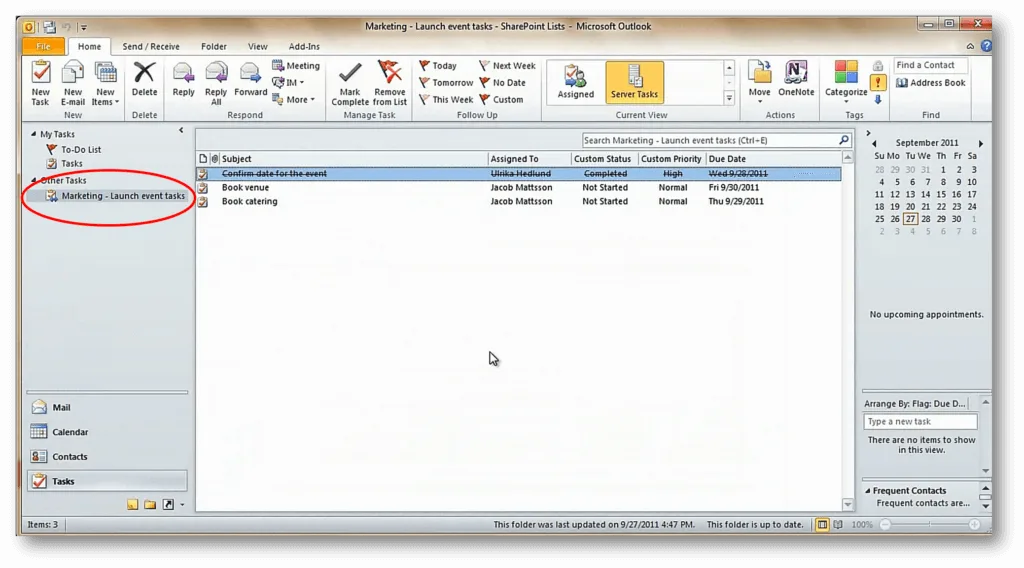This screenshot has width=1024, height=568.
Task: Open the To-Do List folder
Action: 74,150
